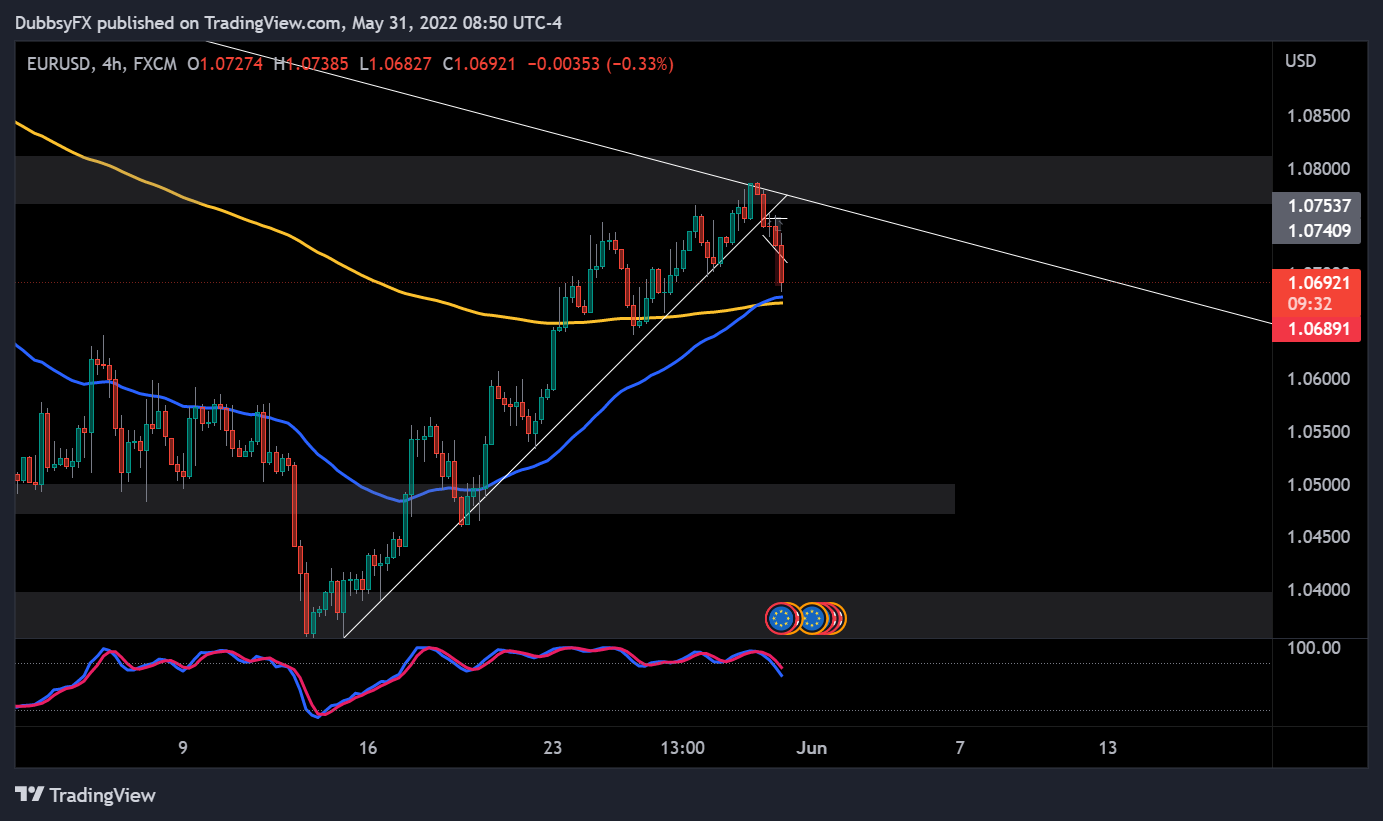Click the 1.05000 price axis label
Image resolution: width=1383 pixels, height=821 pixels.
point(1319,485)
